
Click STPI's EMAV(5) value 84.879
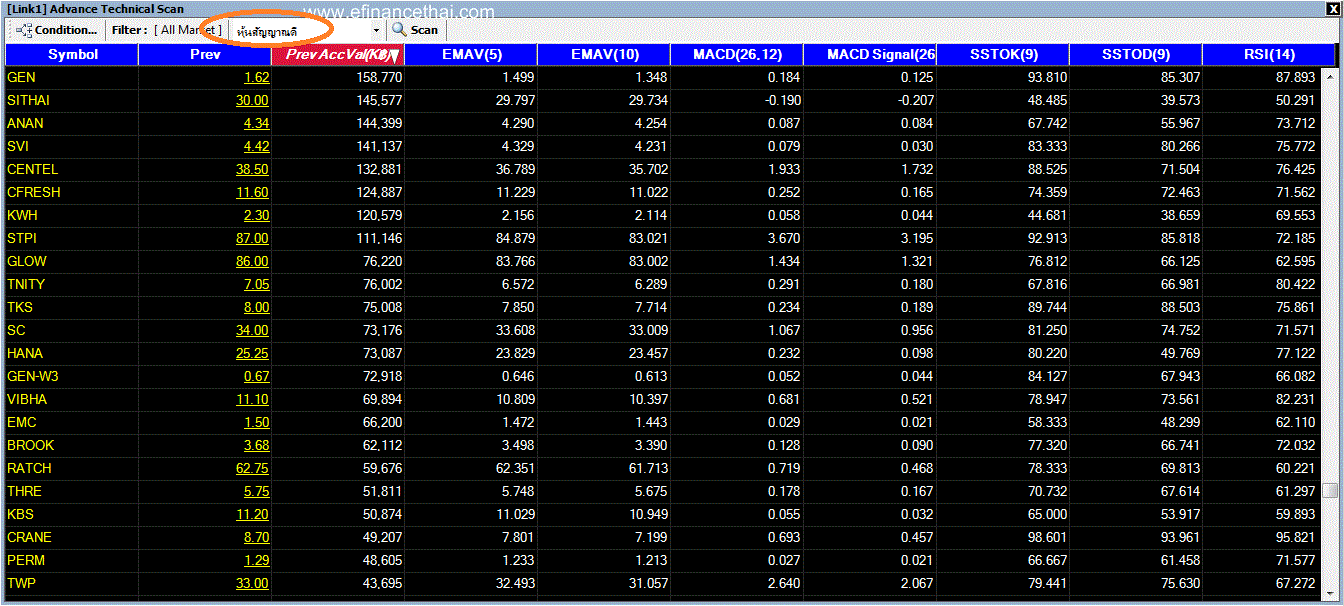(515, 238)
